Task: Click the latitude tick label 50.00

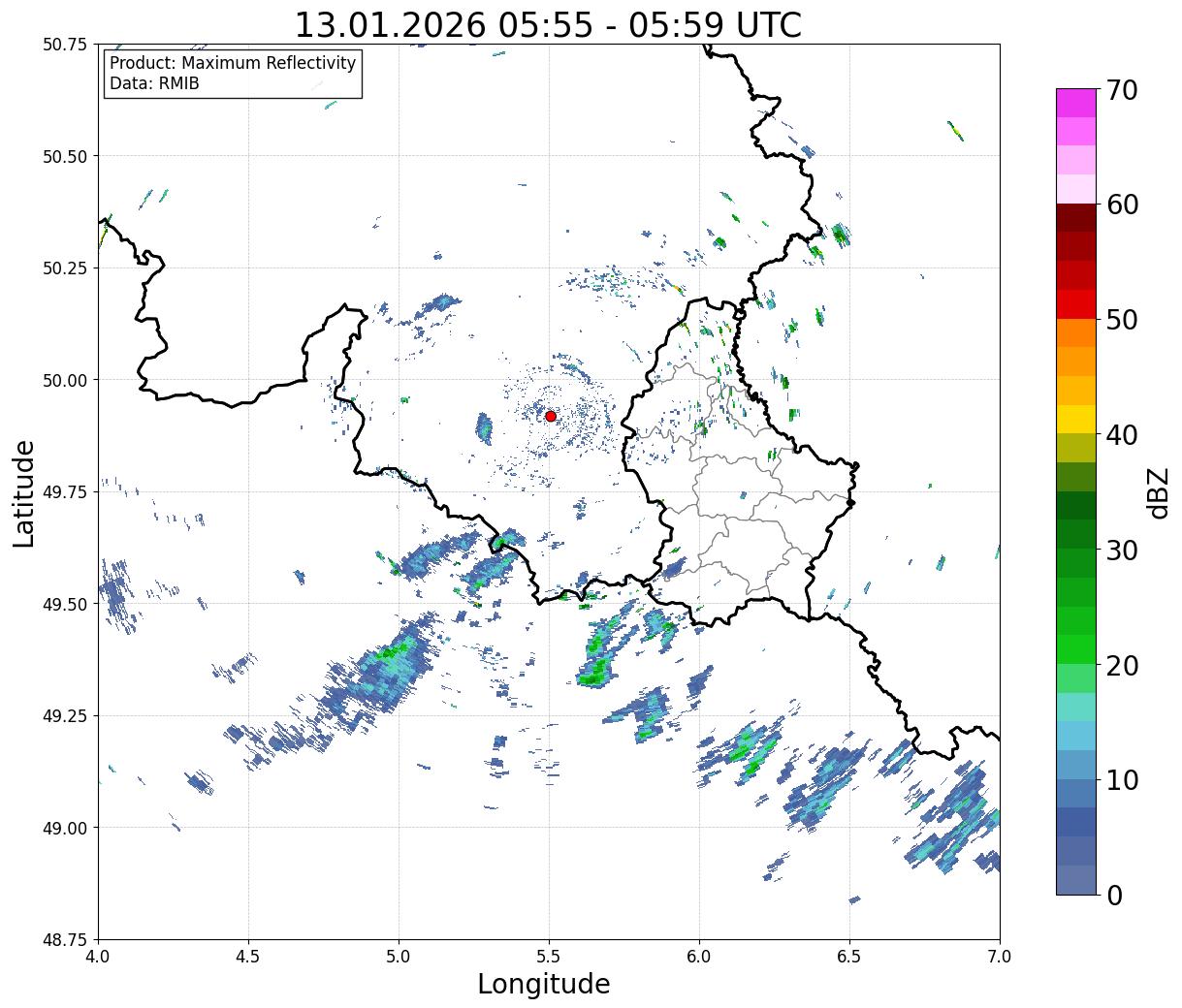Action: pos(65,380)
